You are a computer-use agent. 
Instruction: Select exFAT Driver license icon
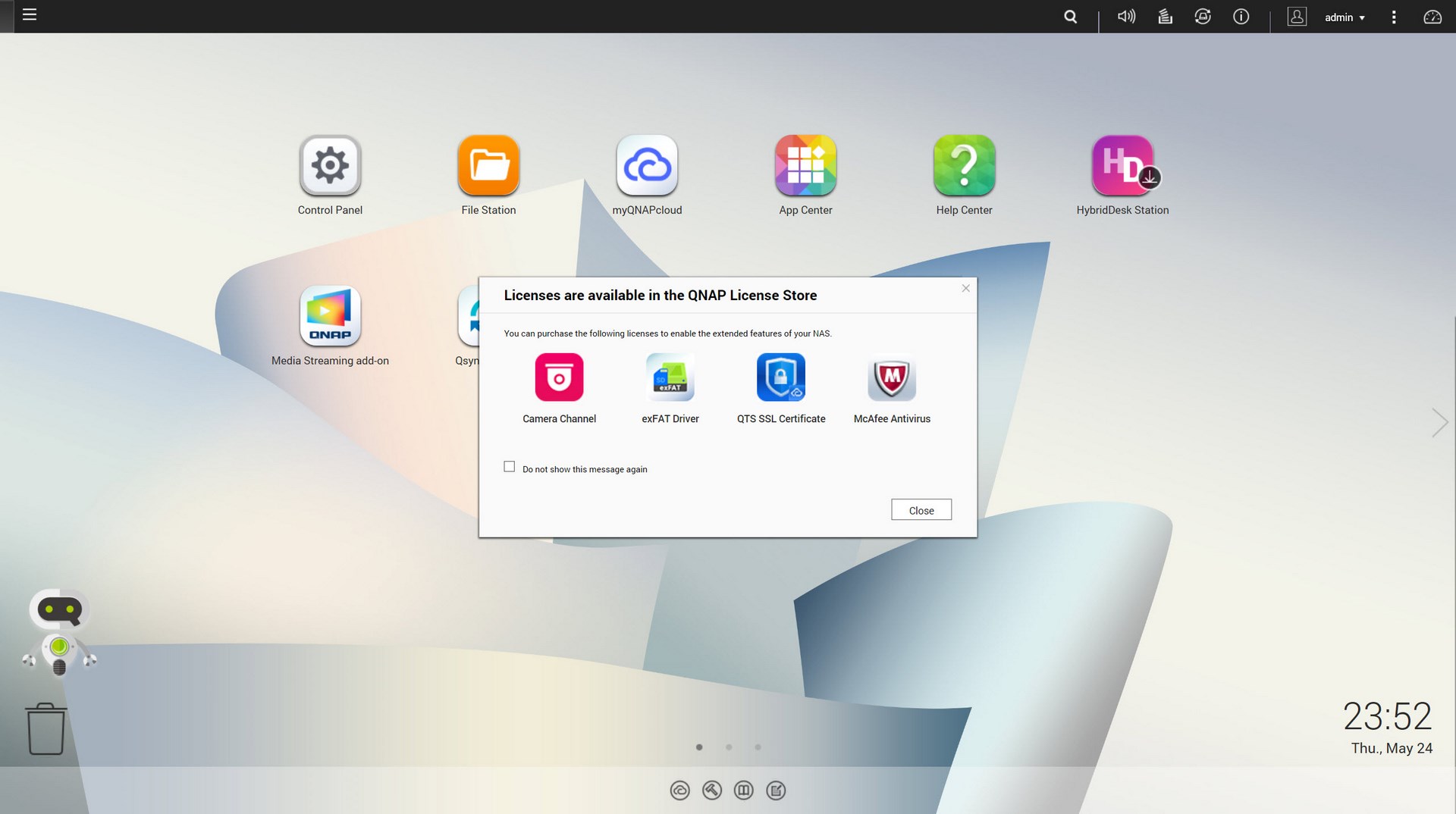click(x=670, y=377)
